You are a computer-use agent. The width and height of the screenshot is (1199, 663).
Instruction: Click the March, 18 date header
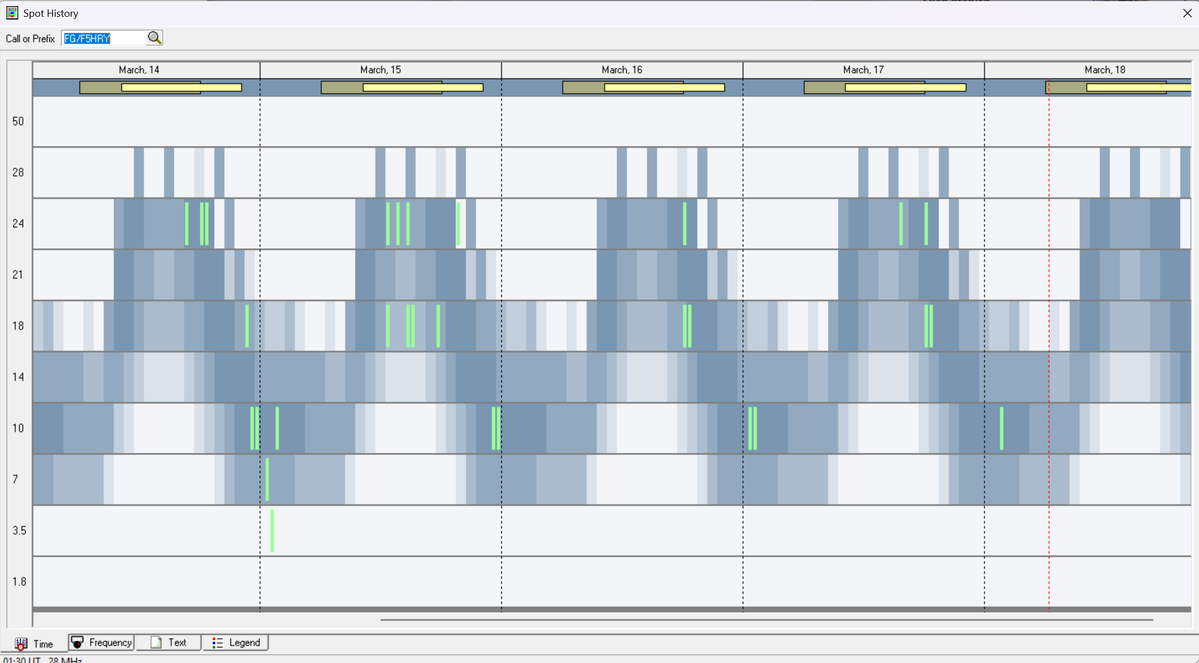pyautogui.click(x=1105, y=70)
